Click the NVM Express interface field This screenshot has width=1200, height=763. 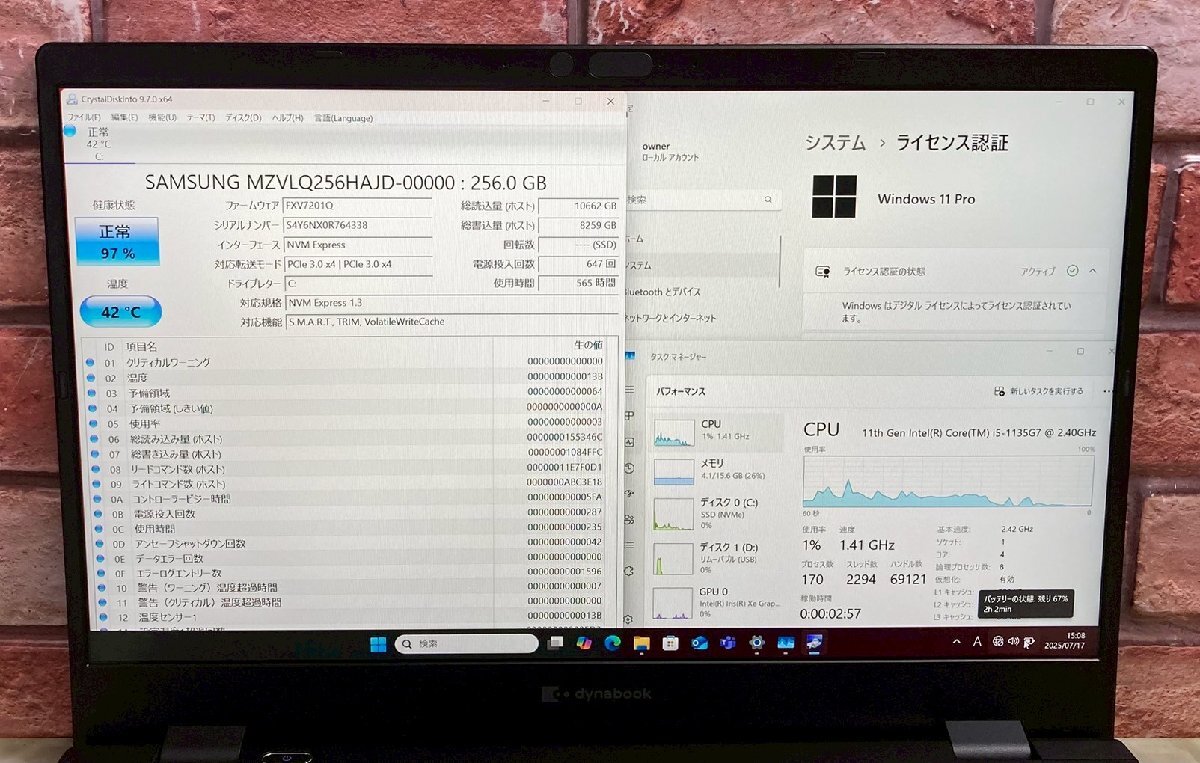coord(357,244)
